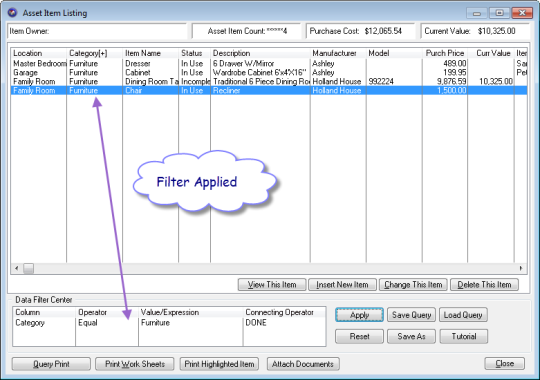The image size is (540, 380).
Task: Click the Wardrobe Cabinet description cell
Action: [259, 73]
